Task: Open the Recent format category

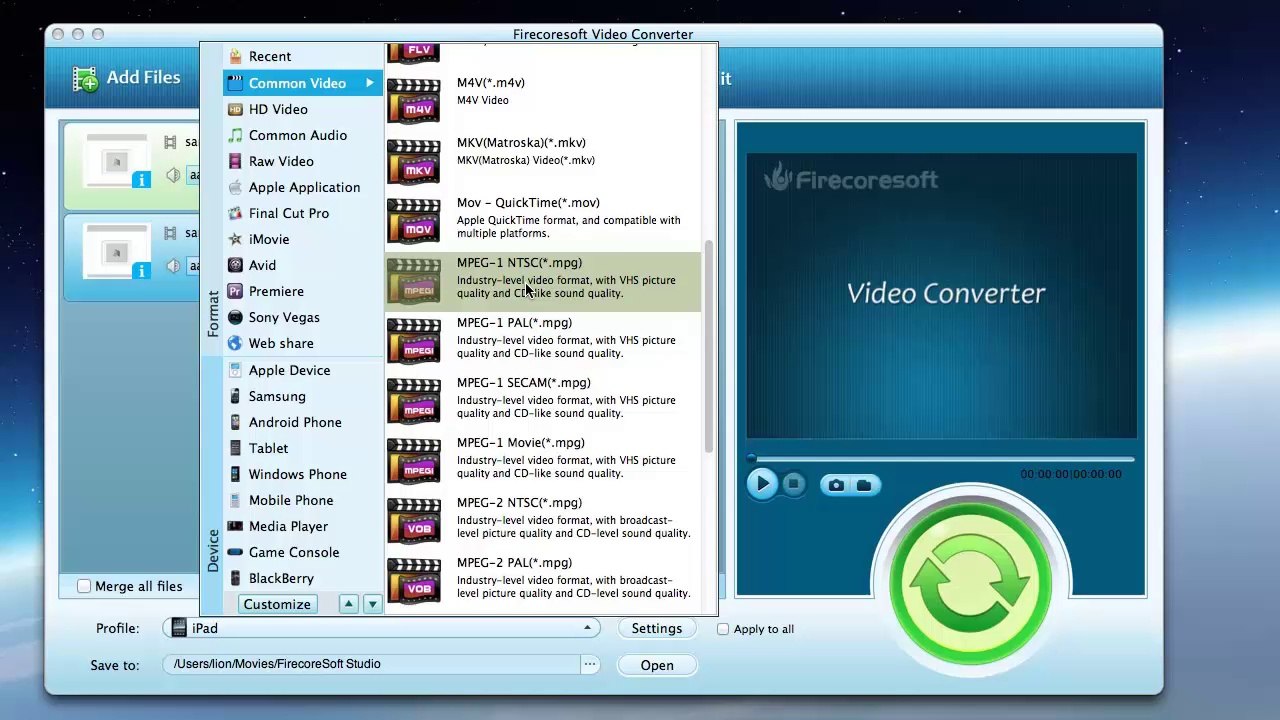Action: pyautogui.click(x=270, y=57)
